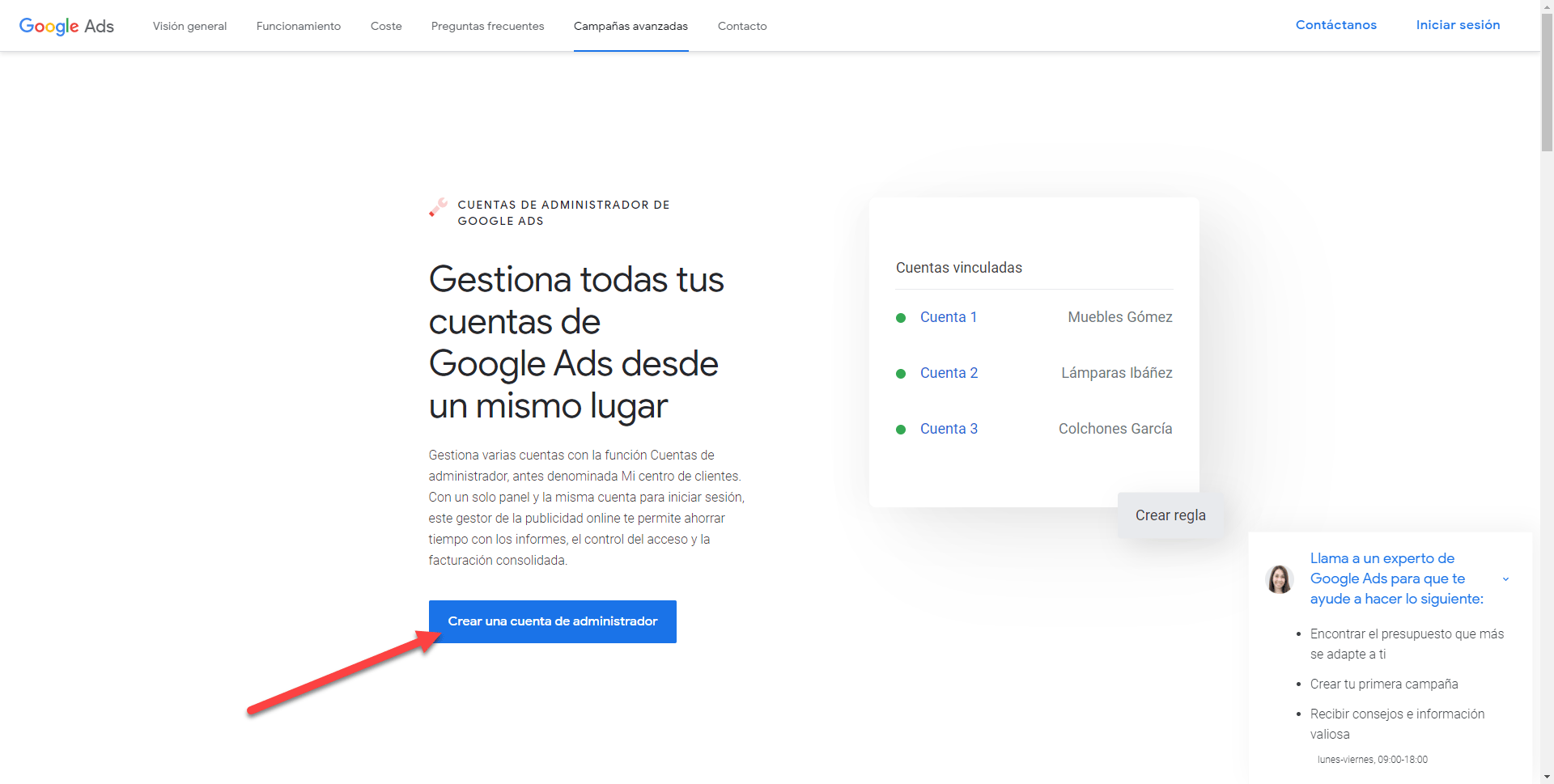The width and height of the screenshot is (1554, 784).
Task: Open the Visión general menu item
Action: (x=189, y=26)
